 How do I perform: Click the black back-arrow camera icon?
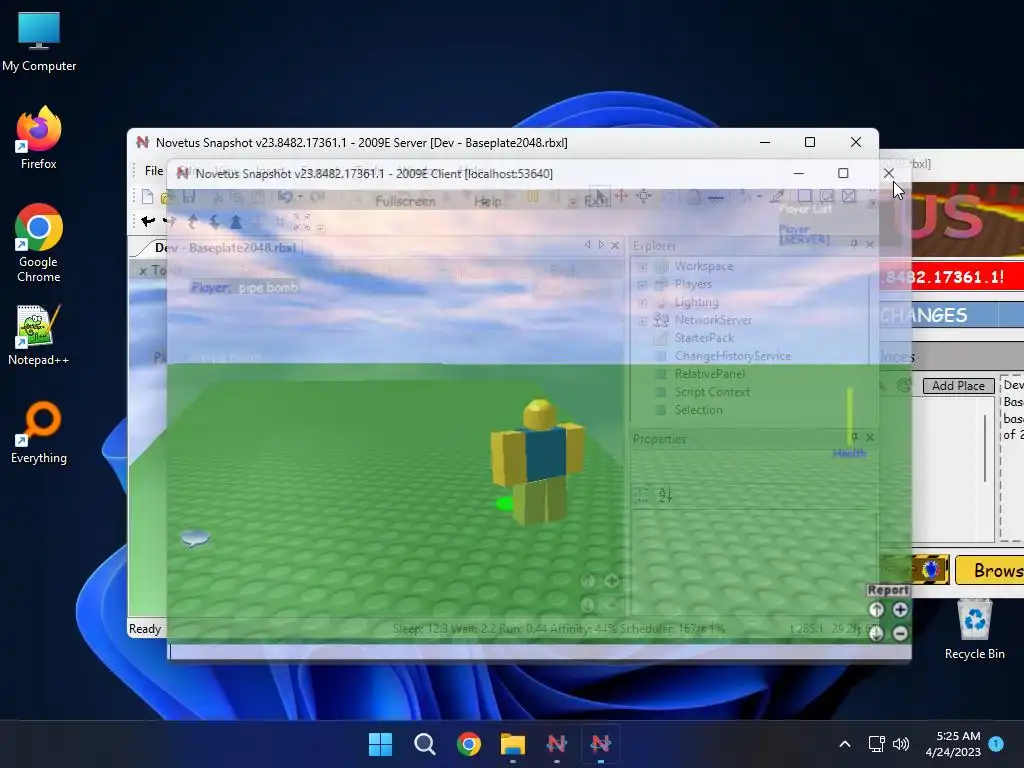point(148,221)
